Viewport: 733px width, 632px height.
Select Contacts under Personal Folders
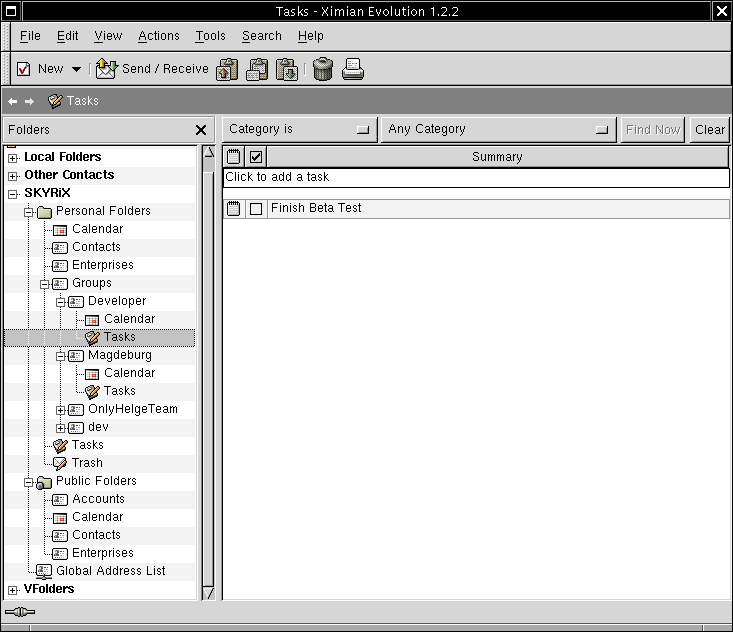tap(96, 247)
